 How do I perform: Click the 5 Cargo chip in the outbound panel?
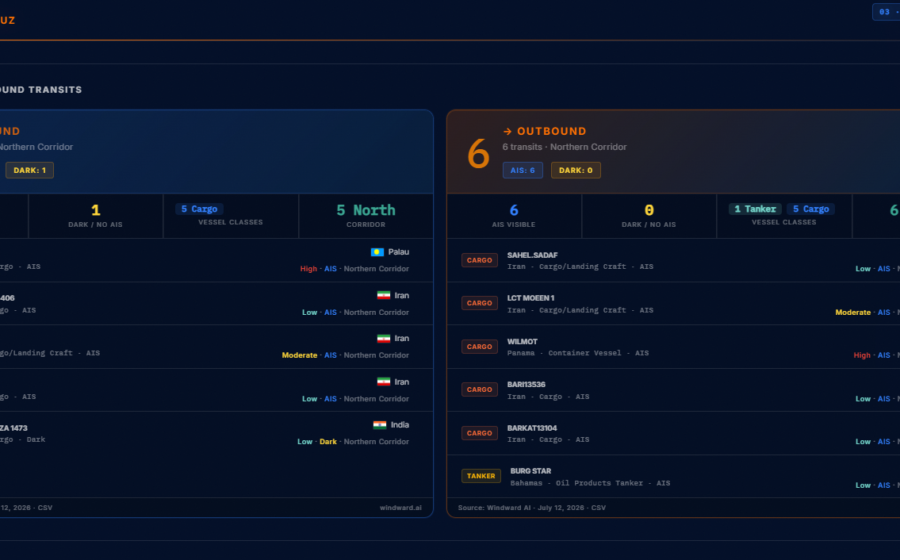click(x=810, y=209)
